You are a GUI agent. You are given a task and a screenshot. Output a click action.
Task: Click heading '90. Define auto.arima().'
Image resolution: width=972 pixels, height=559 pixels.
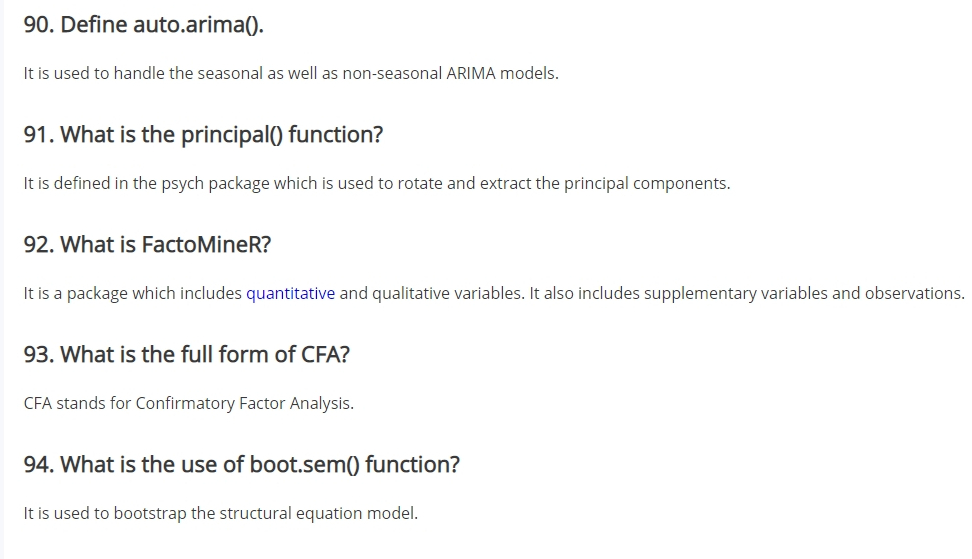[144, 25]
